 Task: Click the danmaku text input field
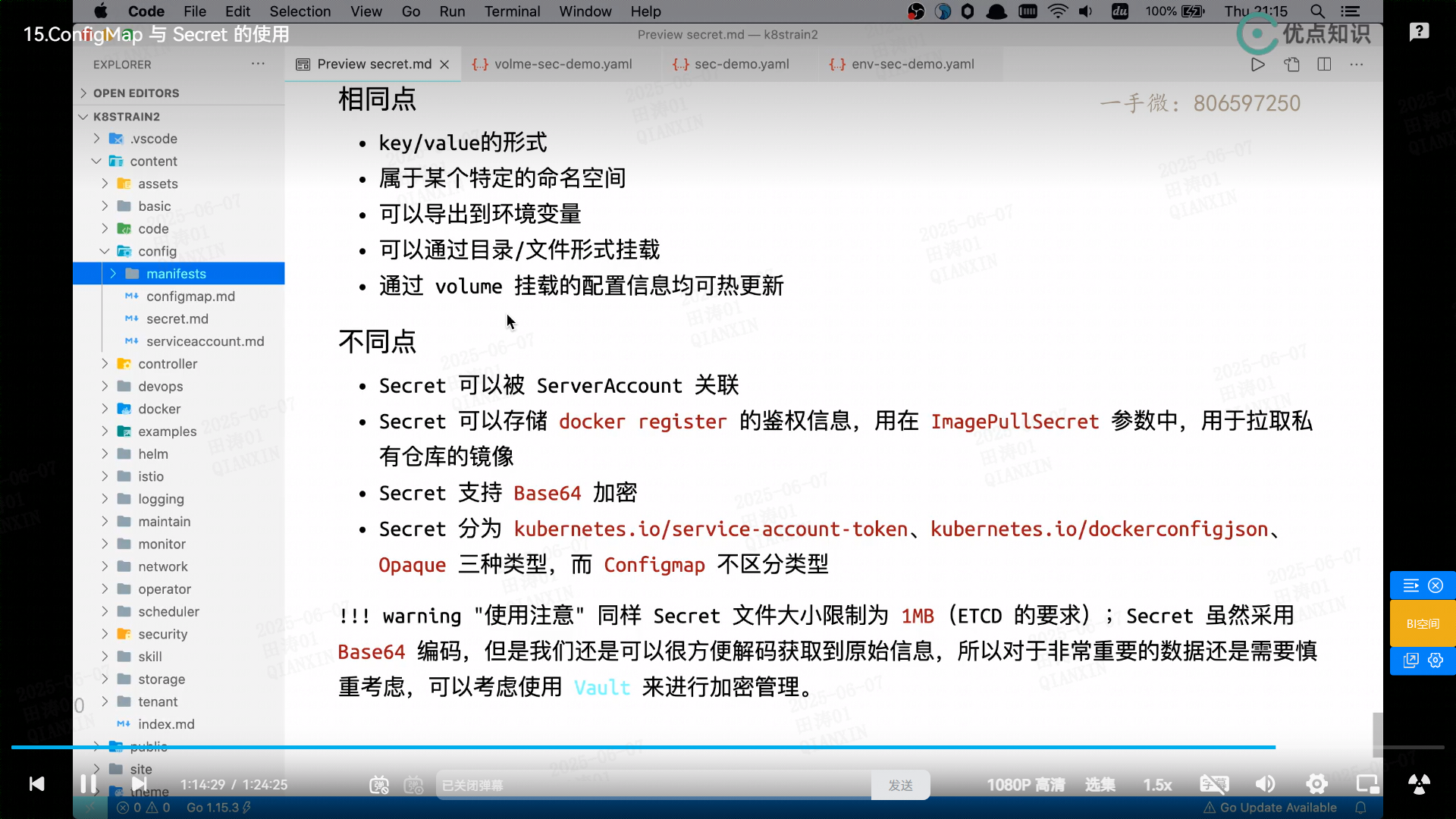[x=652, y=786]
